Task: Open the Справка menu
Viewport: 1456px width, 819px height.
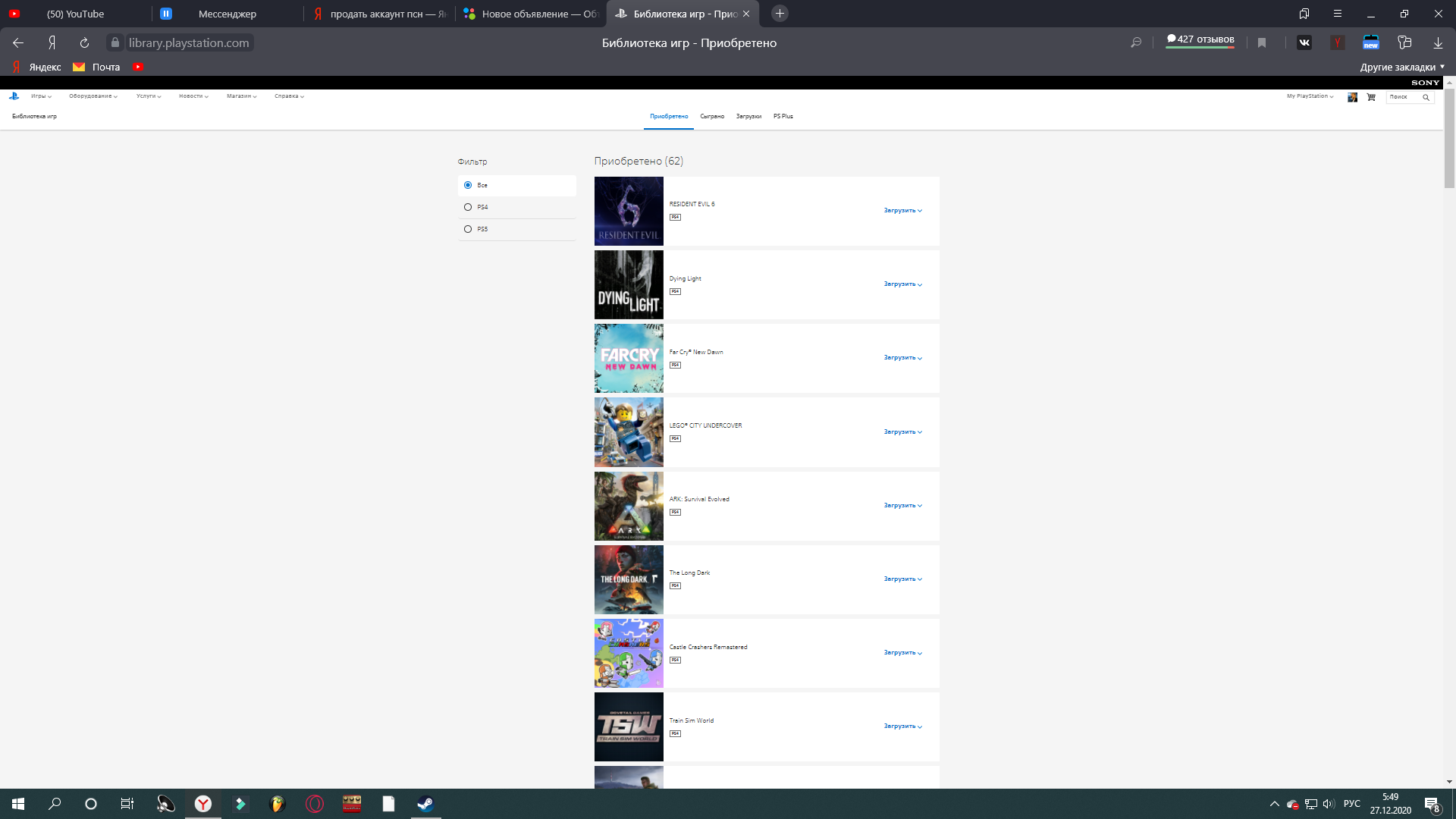Action: click(x=289, y=96)
